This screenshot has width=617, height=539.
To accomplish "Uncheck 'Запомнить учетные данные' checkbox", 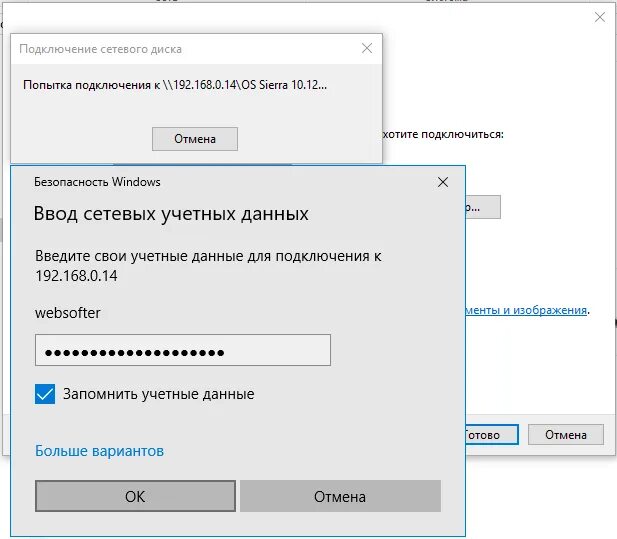I will click(45, 394).
